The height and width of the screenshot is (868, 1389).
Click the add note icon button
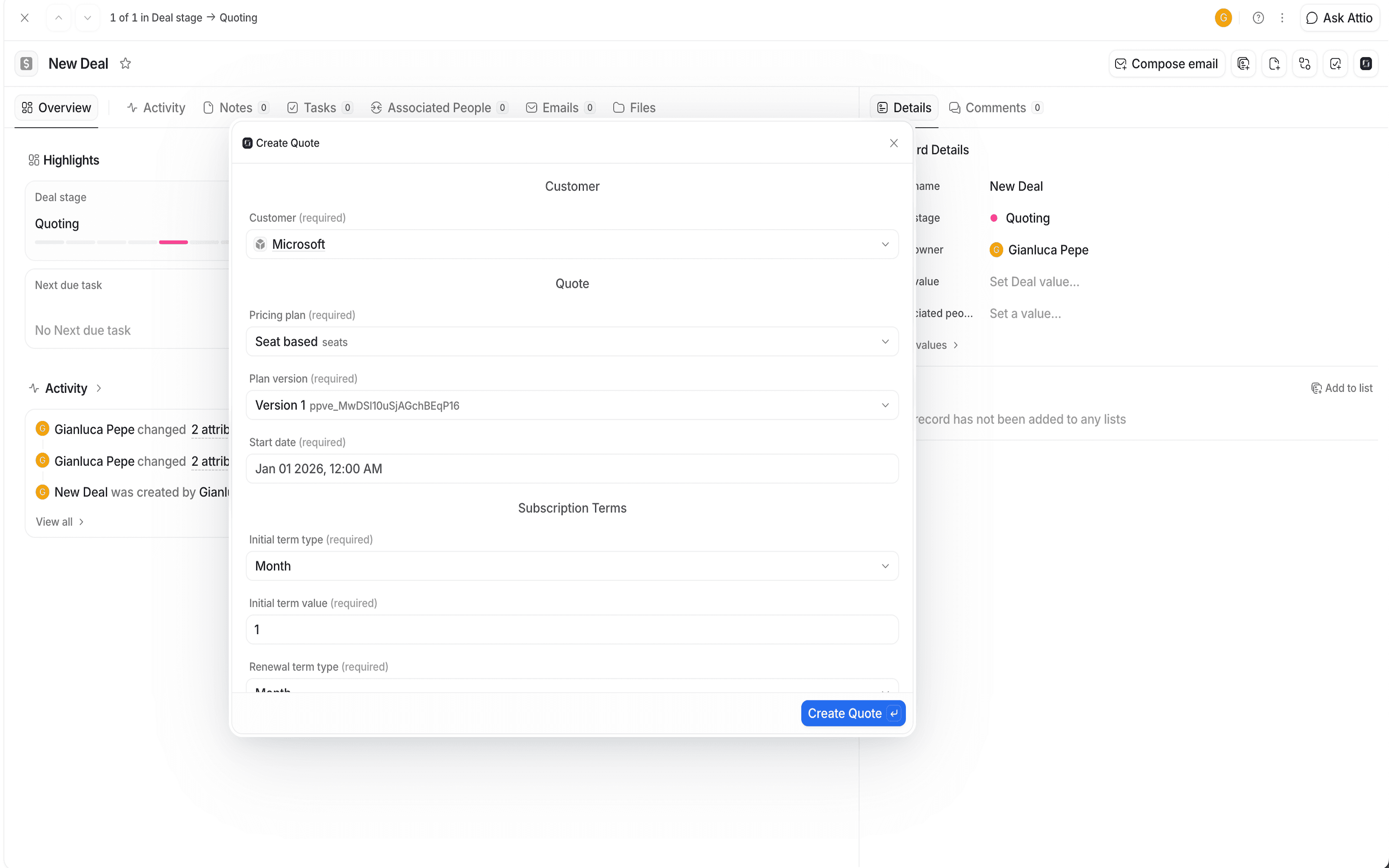pyautogui.click(x=1274, y=64)
